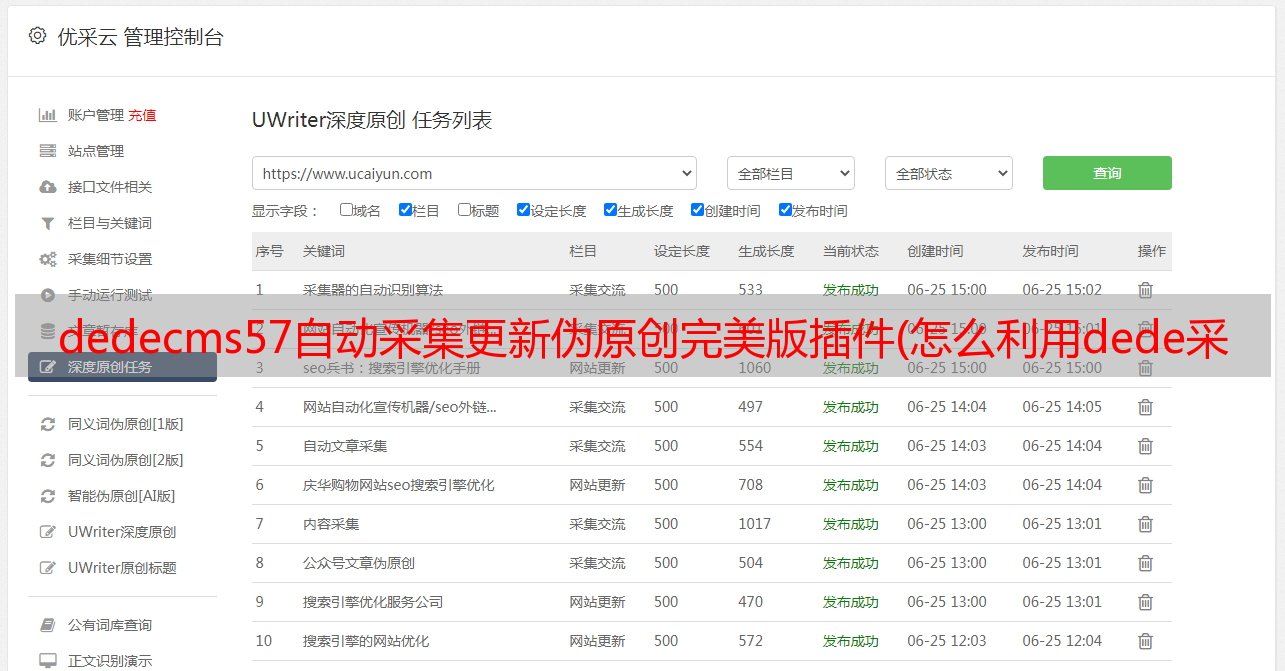This screenshot has height=671, width=1285.
Task: Go to 接口文件相关 menu item
Action: pyautogui.click(x=110, y=187)
